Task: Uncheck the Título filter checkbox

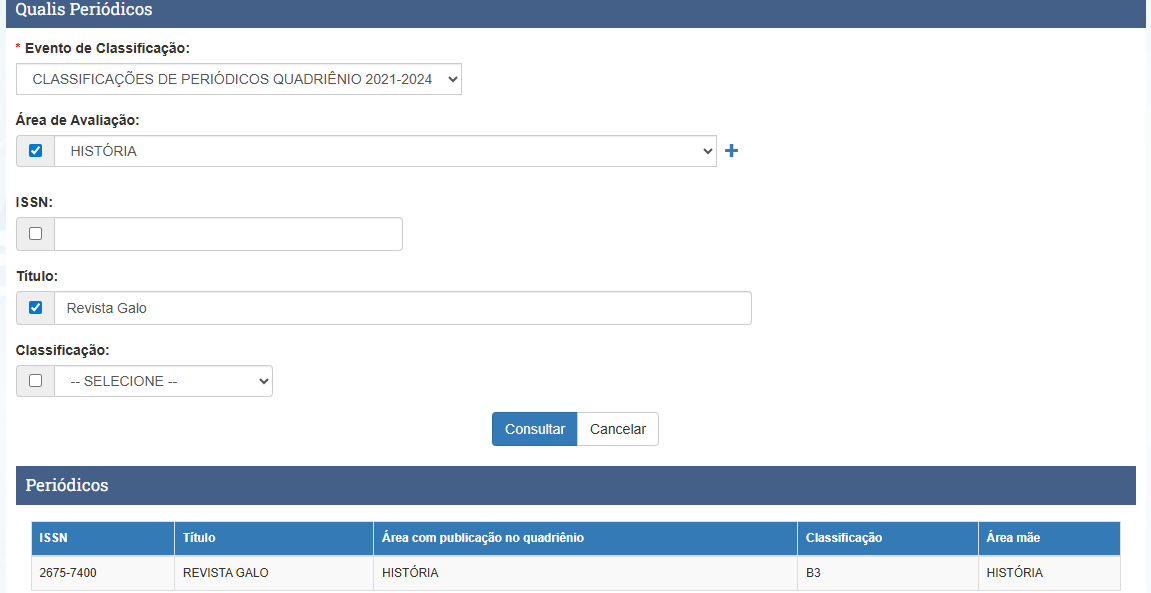Action: (36, 308)
